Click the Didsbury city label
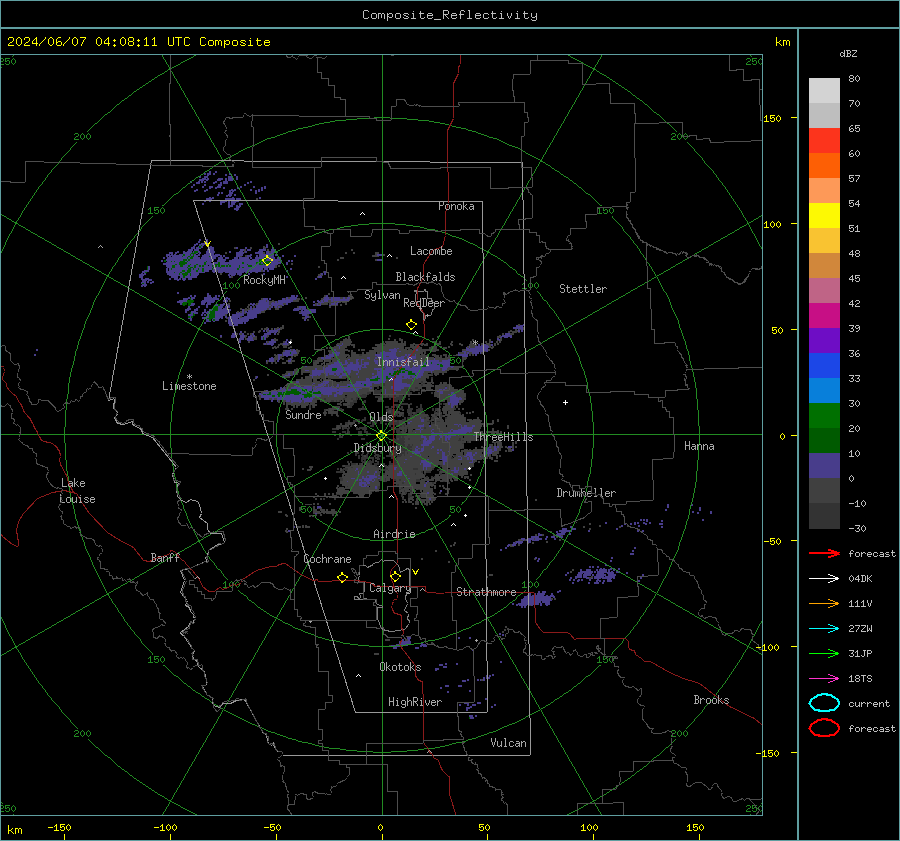 point(378,448)
